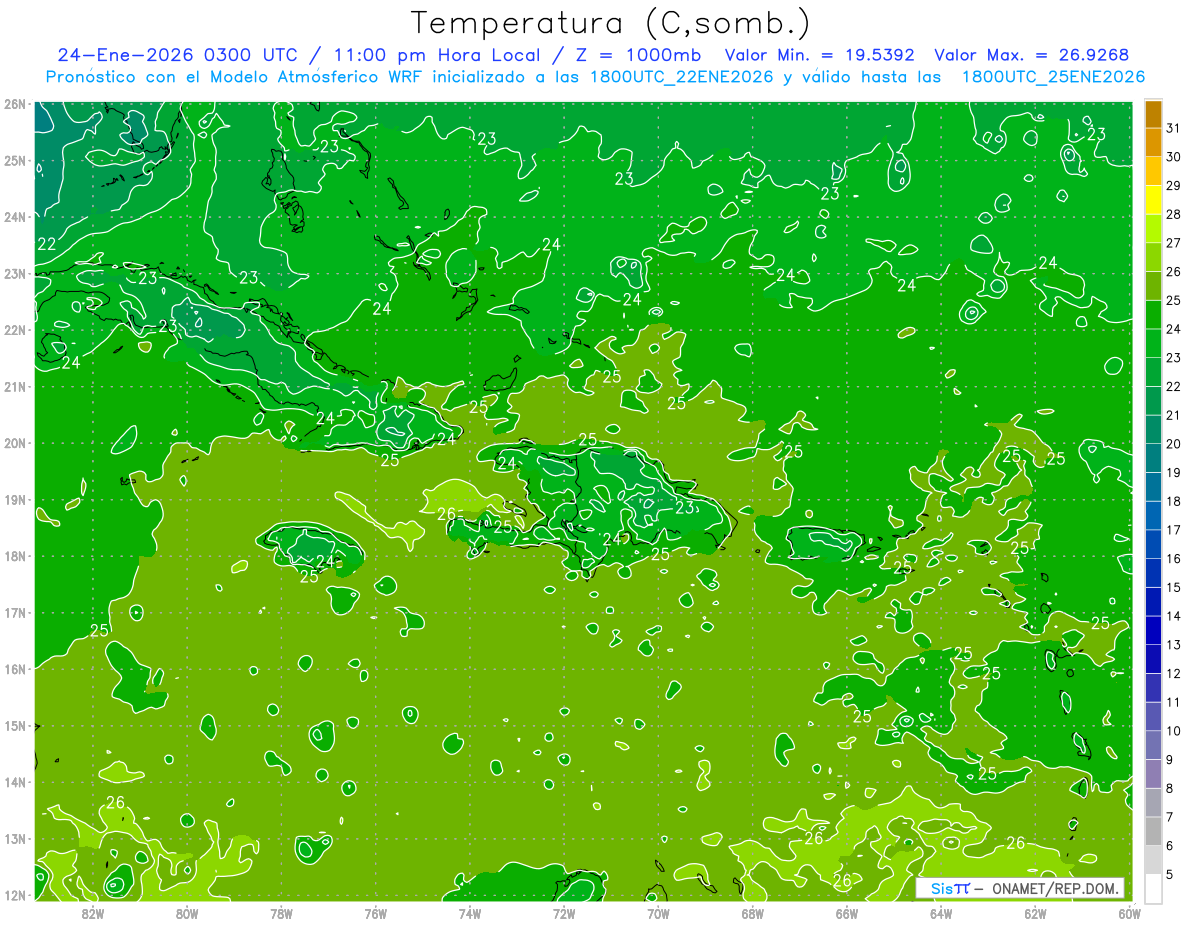1200x927 pixels.
Task: Click the "18N" latitude axis label
Action: coord(15,556)
